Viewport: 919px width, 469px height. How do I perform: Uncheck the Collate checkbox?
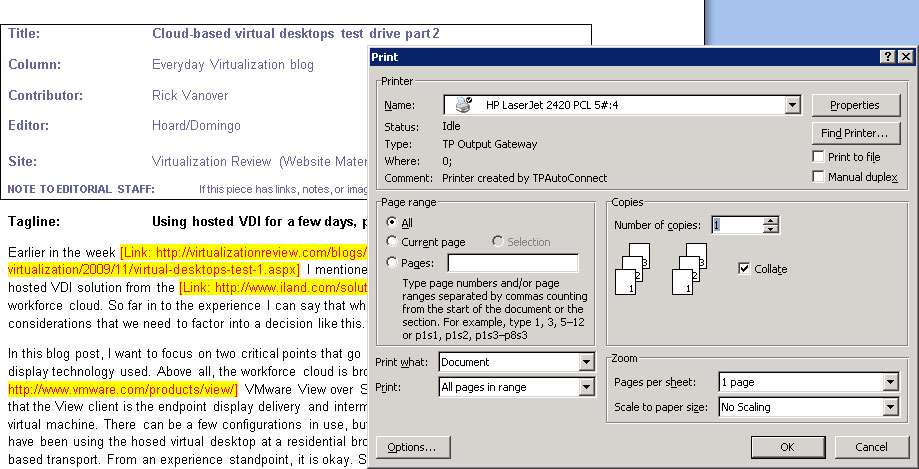[744, 269]
